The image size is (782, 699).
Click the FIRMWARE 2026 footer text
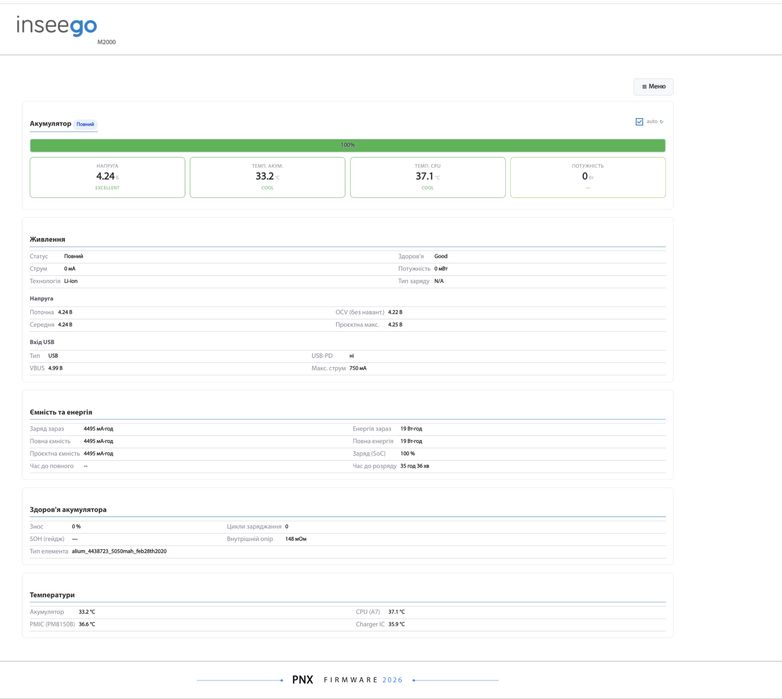(x=363, y=680)
